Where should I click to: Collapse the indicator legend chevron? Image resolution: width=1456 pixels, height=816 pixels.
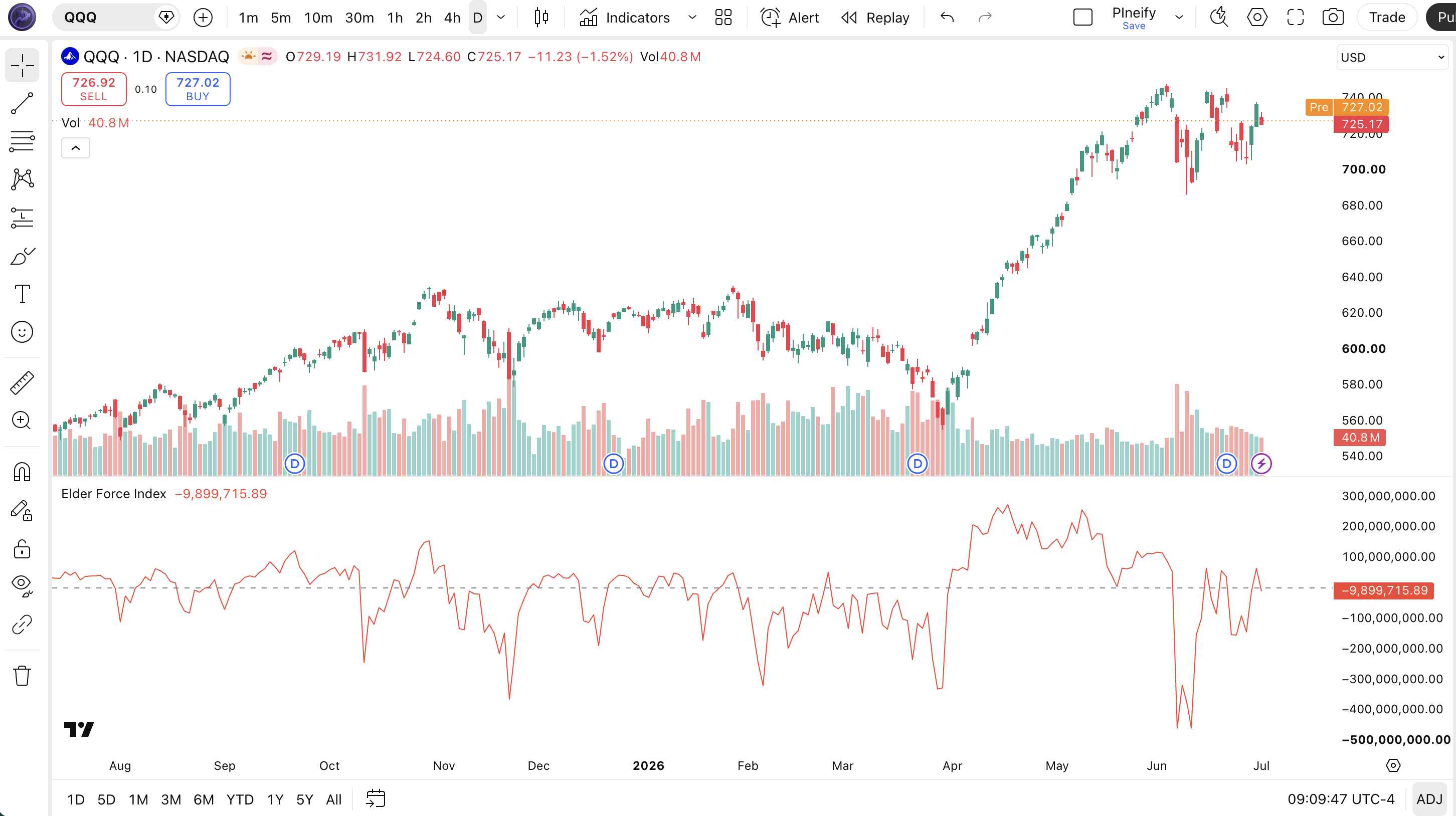click(76, 148)
